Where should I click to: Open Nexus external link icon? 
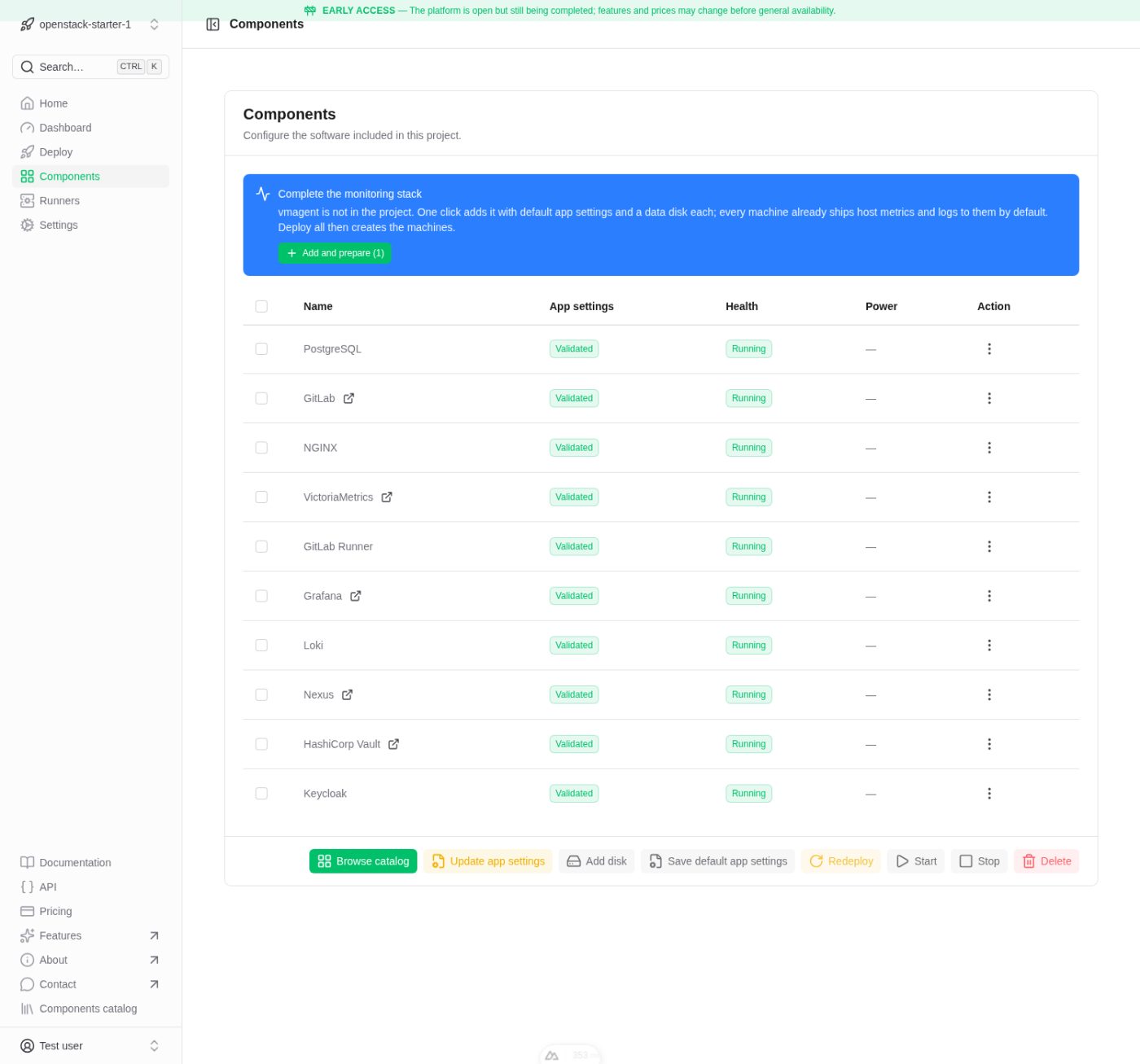click(348, 694)
